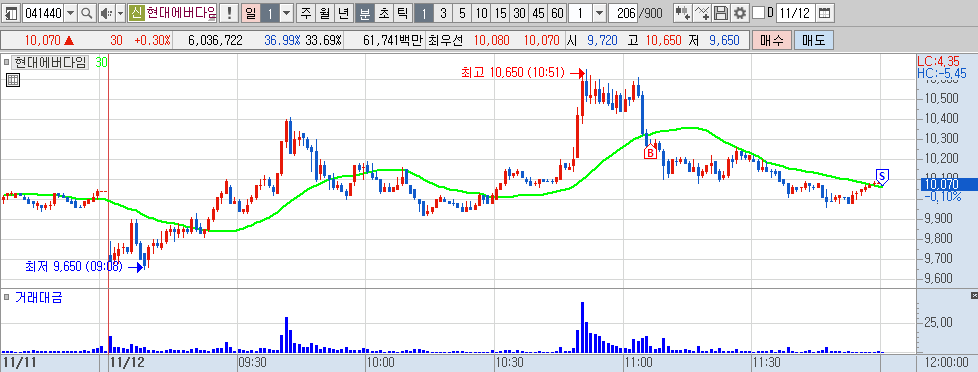978x372 pixels.
Task: Expand the stock code 041440 dropdown
Action: (x=70, y=12)
